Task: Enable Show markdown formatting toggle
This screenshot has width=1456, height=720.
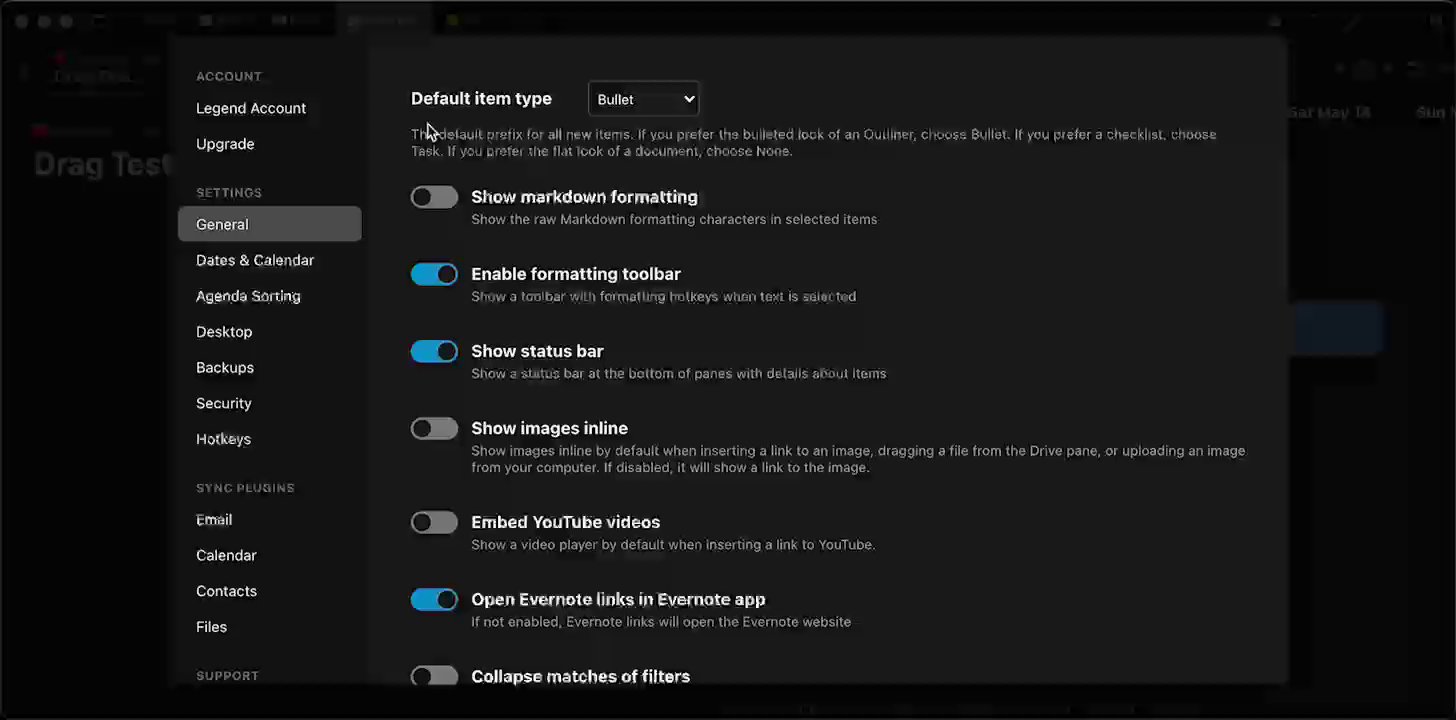Action: coord(434,198)
